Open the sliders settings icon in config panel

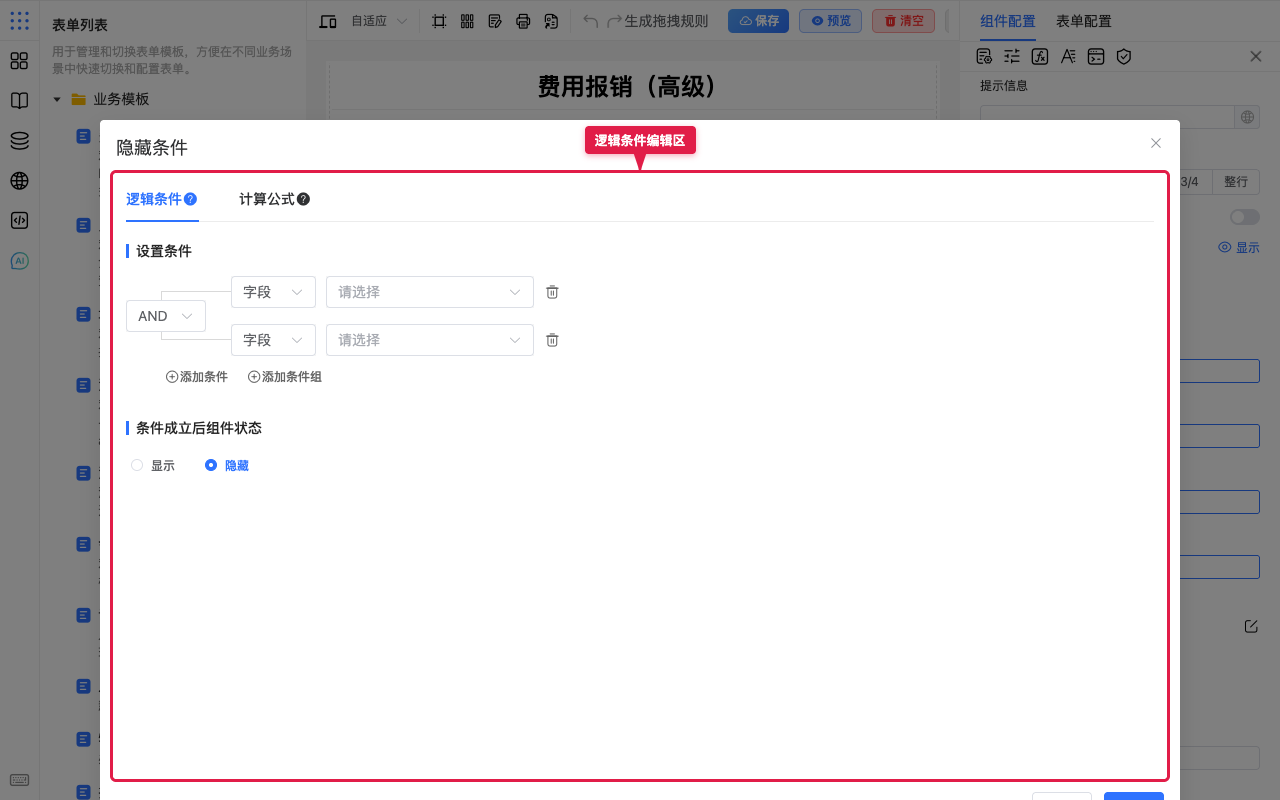pyautogui.click(x=1012, y=56)
